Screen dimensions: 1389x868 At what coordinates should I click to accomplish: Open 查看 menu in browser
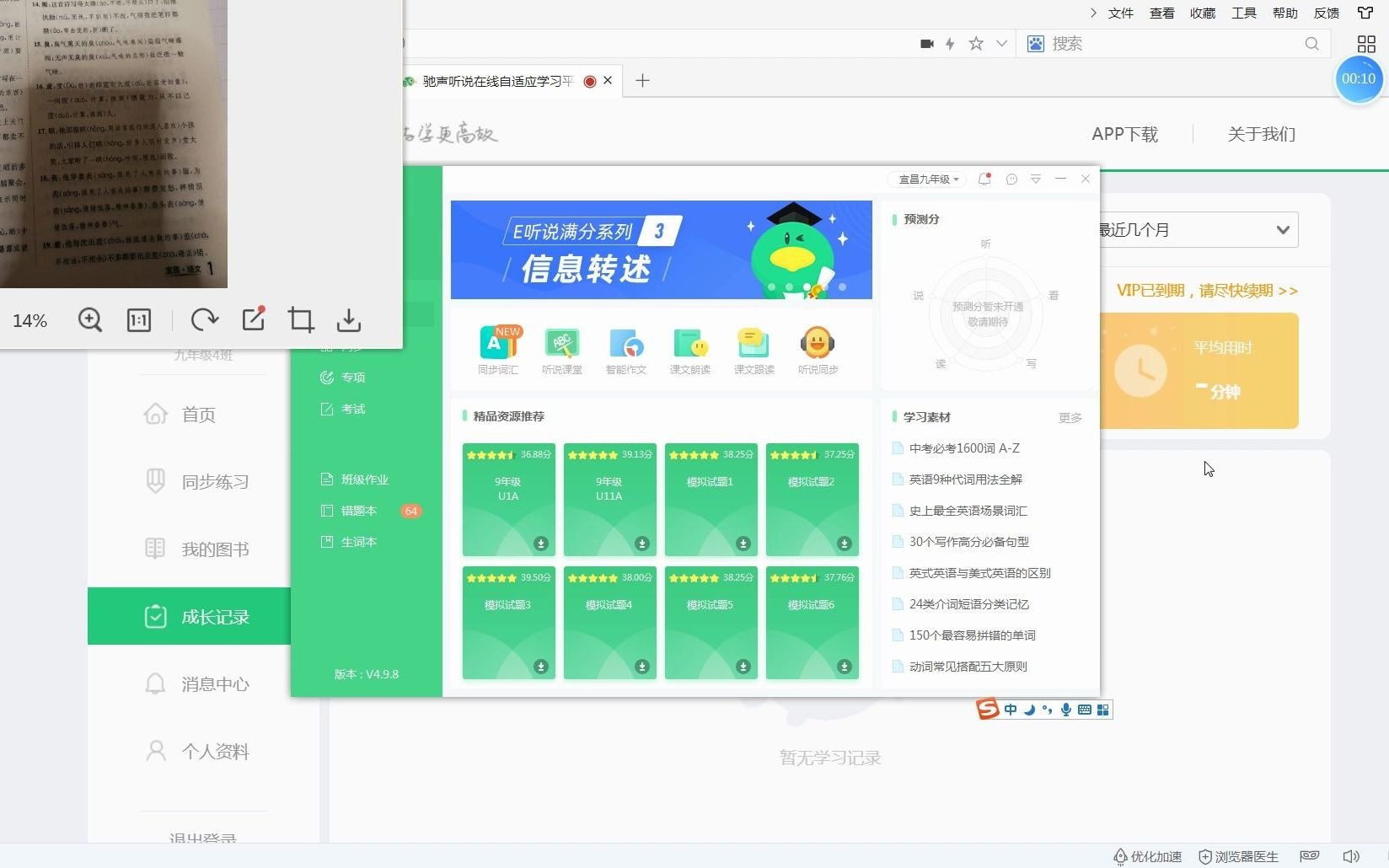1162,13
